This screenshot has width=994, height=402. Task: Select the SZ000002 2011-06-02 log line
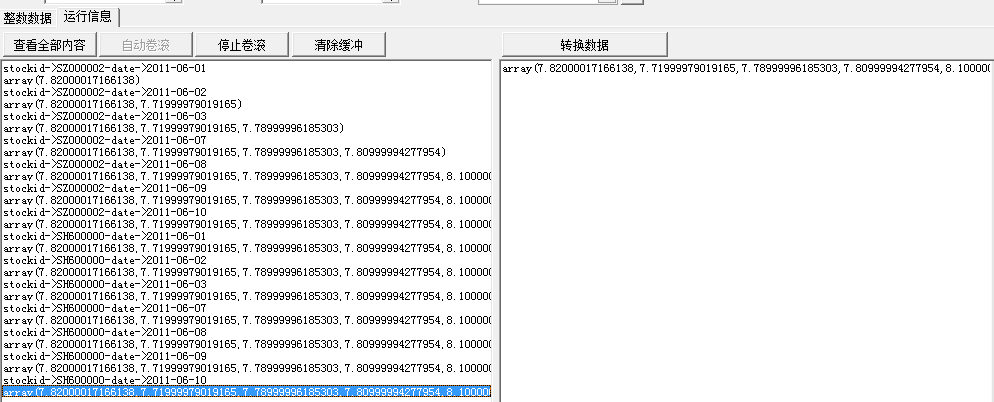pyautogui.click(x=104, y=92)
